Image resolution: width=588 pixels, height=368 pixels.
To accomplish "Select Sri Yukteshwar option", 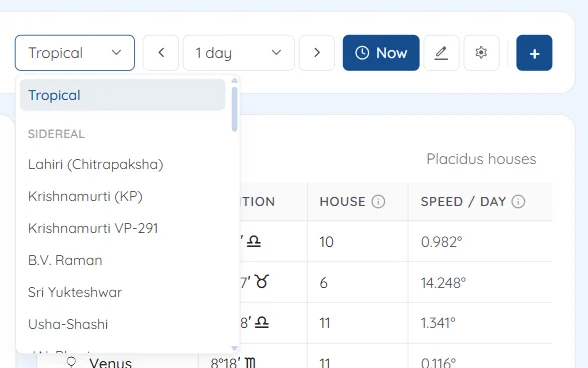I will point(123,292).
